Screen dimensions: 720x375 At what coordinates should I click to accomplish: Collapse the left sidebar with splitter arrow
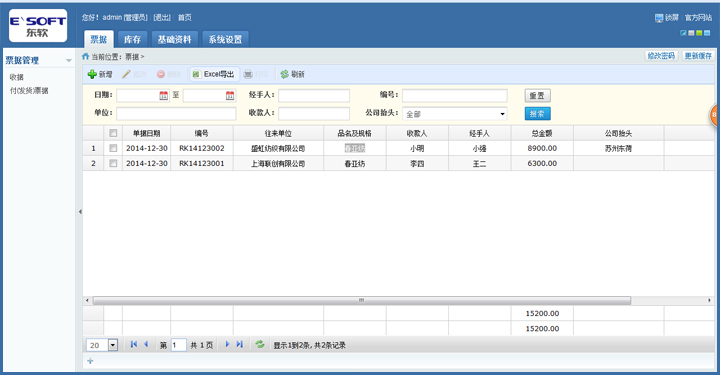(x=80, y=212)
